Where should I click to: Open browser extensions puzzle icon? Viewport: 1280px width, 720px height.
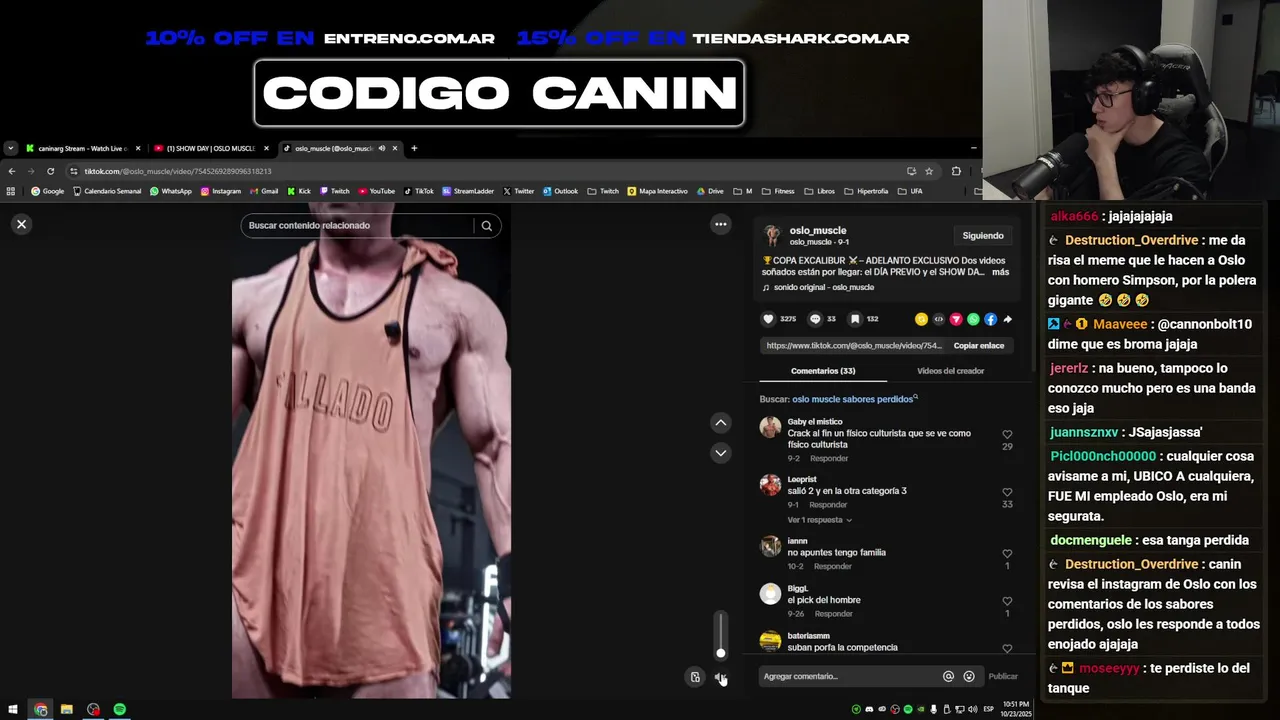tap(956, 171)
